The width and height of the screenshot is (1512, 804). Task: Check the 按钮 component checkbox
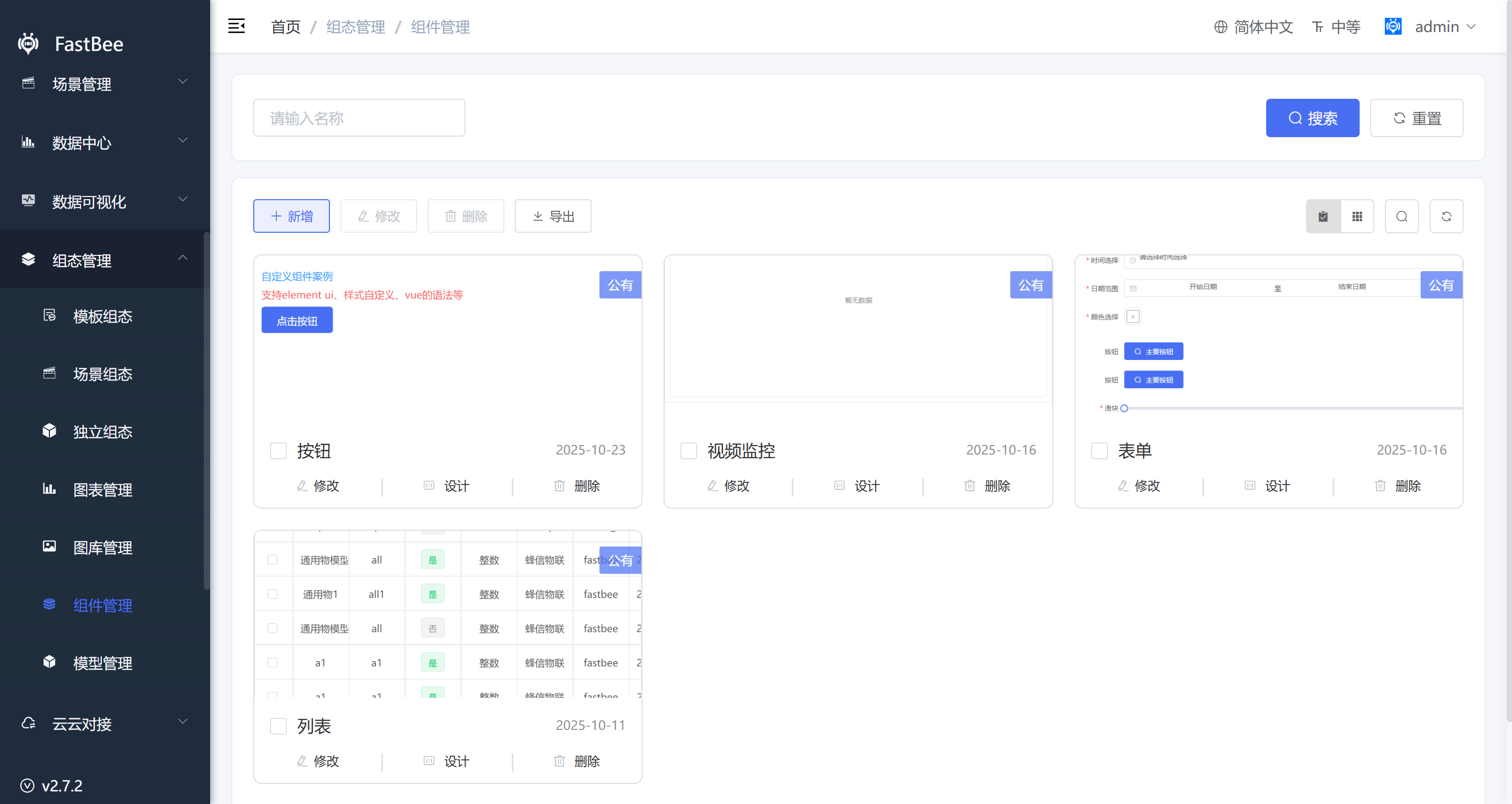(x=278, y=451)
